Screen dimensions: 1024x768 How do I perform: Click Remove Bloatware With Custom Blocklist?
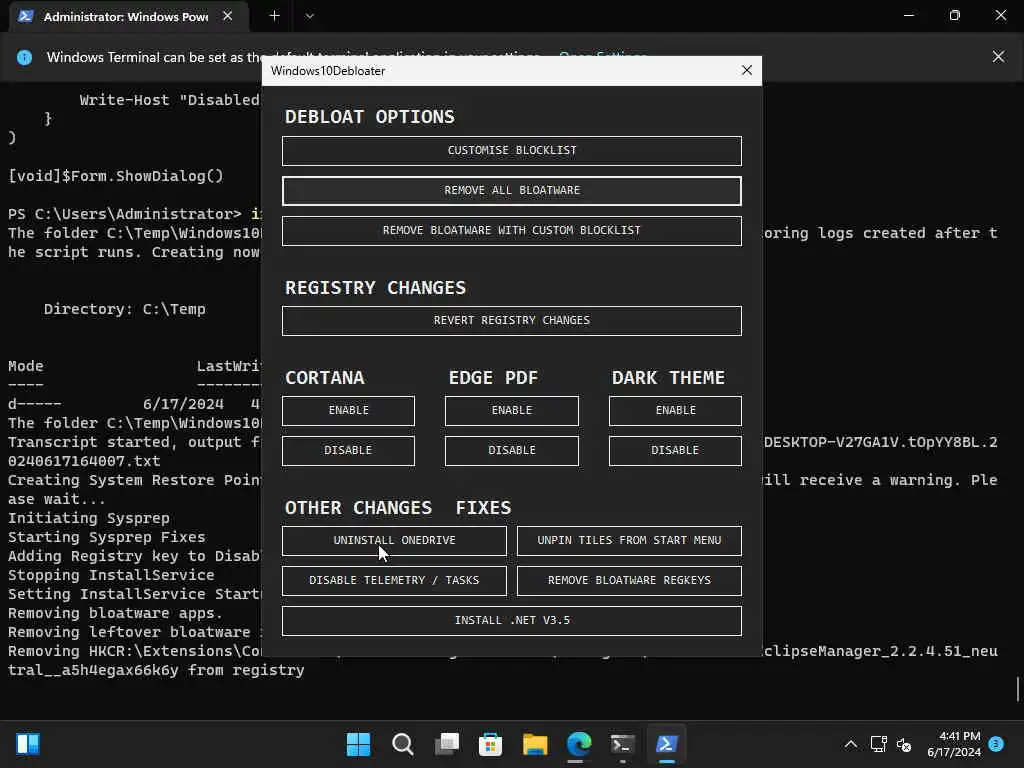click(511, 231)
